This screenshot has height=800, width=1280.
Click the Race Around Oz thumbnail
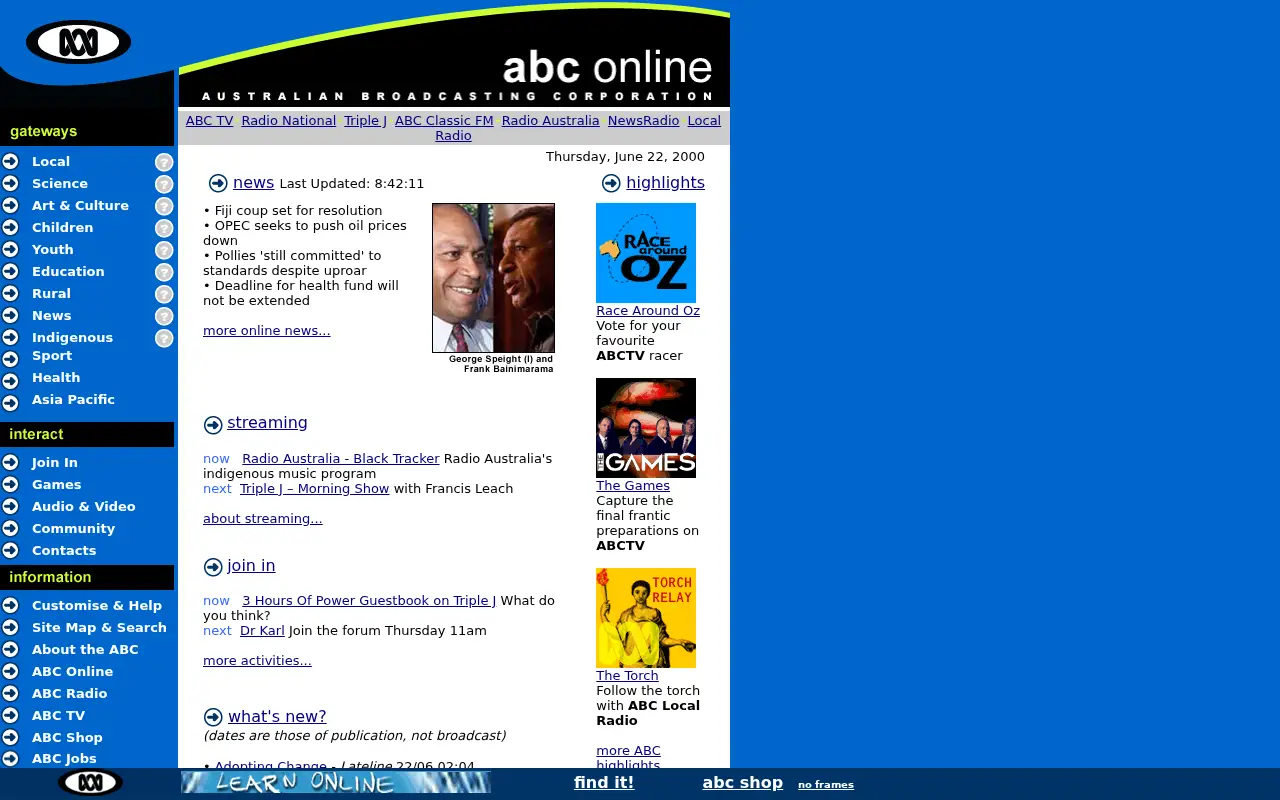[646, 253]
